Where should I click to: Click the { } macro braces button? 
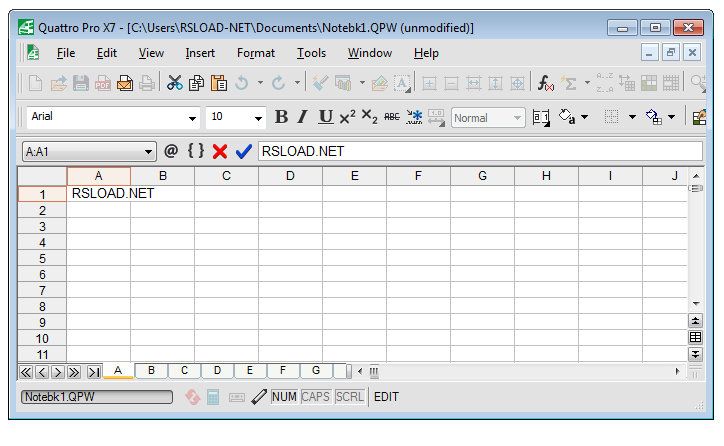(x=196, y=151)
